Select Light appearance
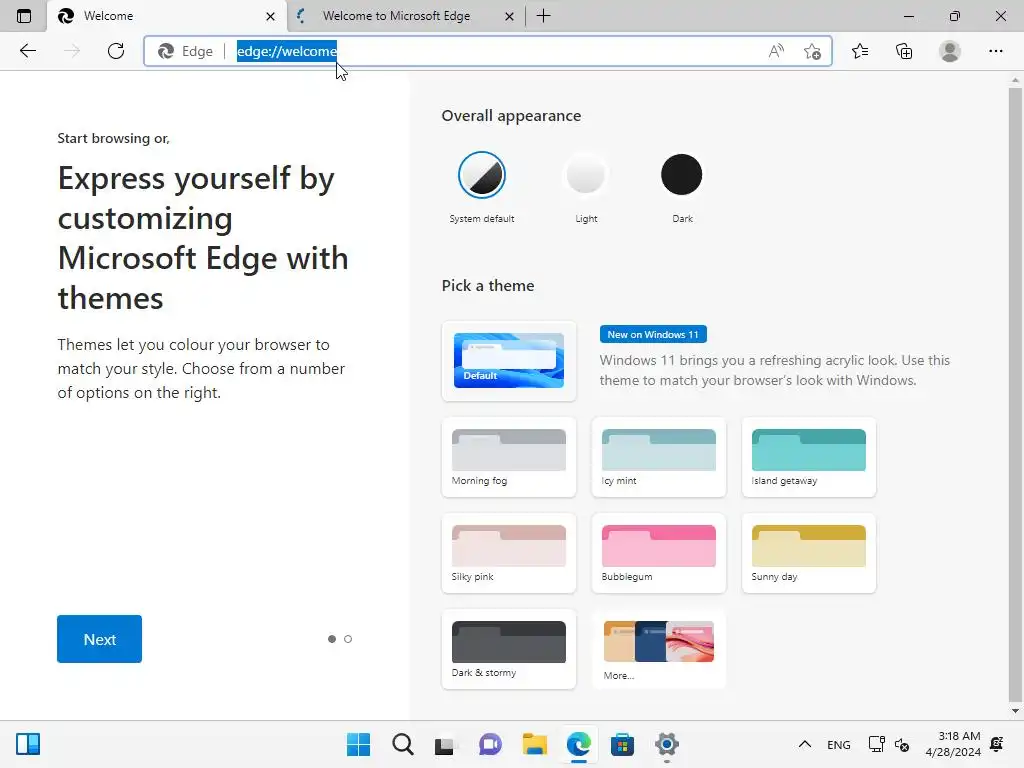Screen dimensions: 1024x768 click(586, 175)
